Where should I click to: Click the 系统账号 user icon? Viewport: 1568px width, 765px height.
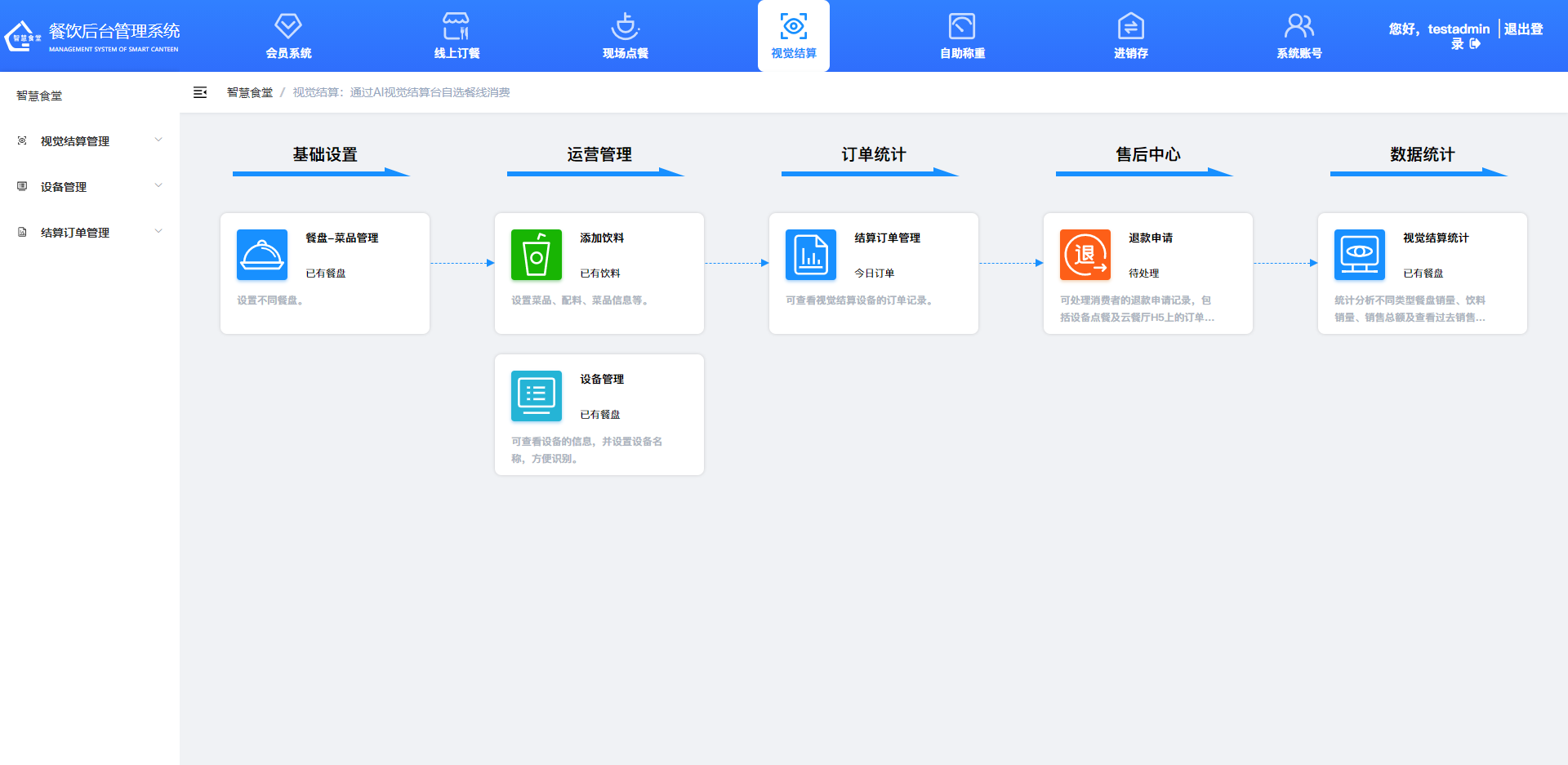click(x=1298, y=25)
